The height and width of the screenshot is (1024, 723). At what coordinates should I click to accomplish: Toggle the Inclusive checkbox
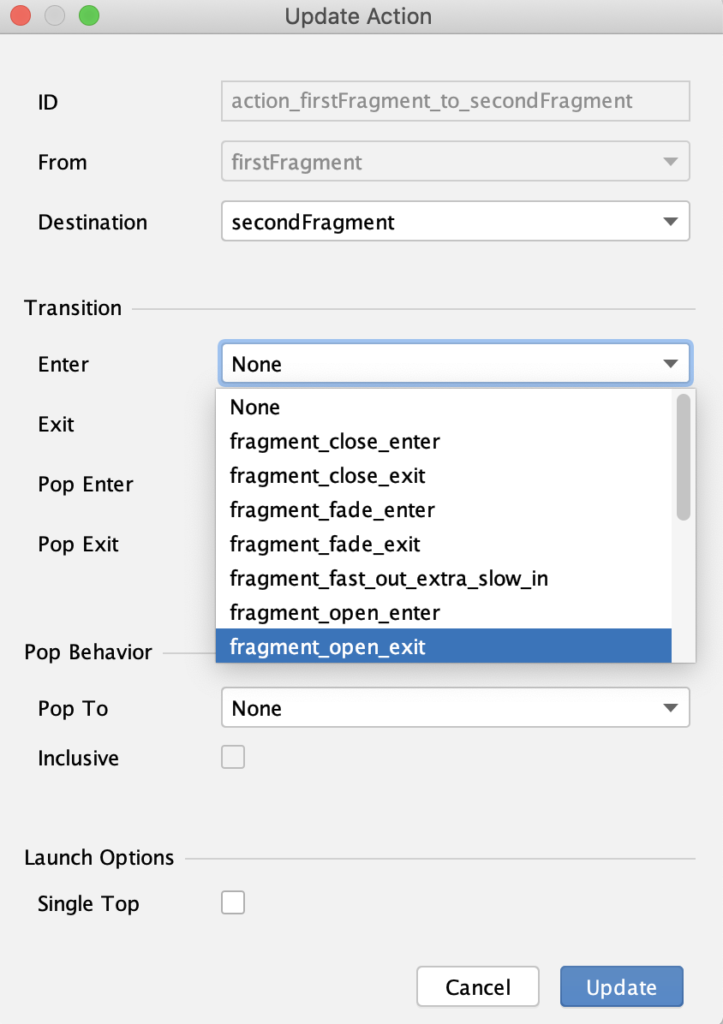pos(233,757)
